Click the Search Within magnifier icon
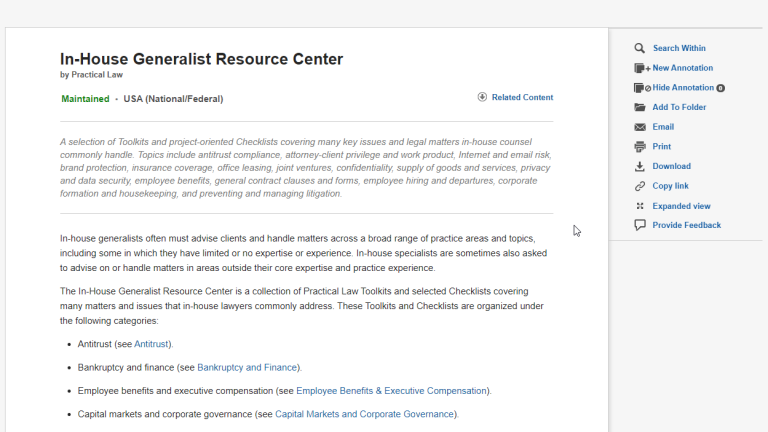The width and height of the screenshot is (768, 432). (x=640, y=48)
